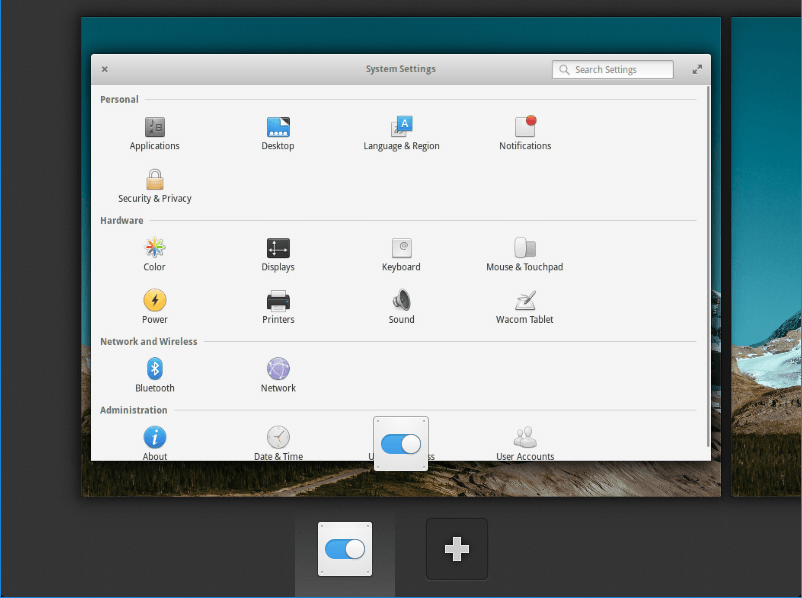Click the Administration section heading
Screen dimensions: 802x598
coord(133,410)
